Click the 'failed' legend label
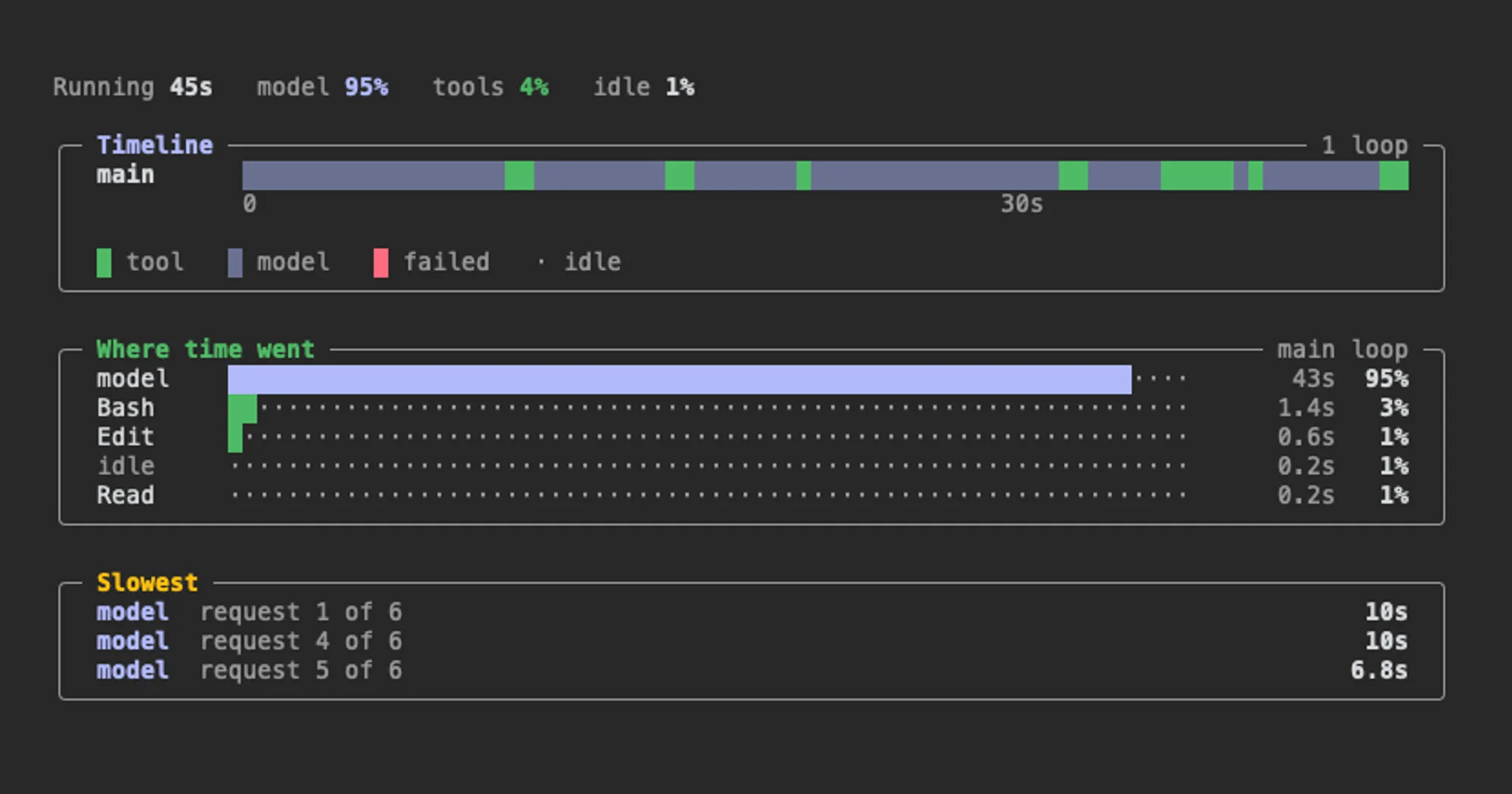Screen dimensions: 1512x794 tap(446, 262)
